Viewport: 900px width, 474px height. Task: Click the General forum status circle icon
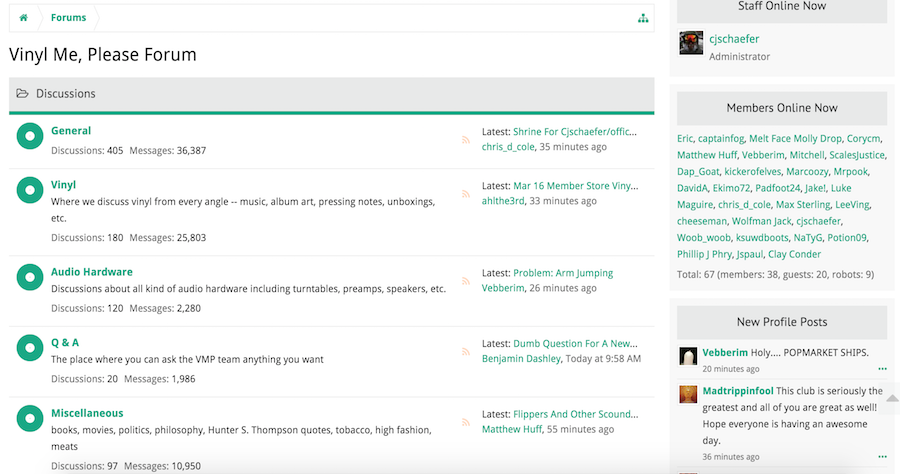(x=30, y=136)
